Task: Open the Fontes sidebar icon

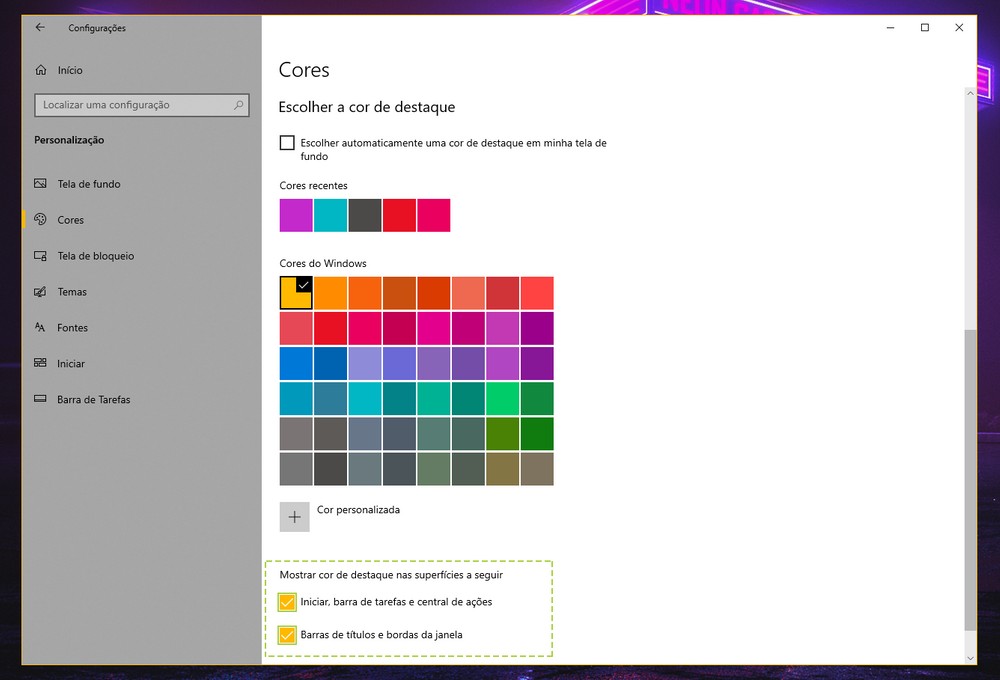Action: (41, 328)
